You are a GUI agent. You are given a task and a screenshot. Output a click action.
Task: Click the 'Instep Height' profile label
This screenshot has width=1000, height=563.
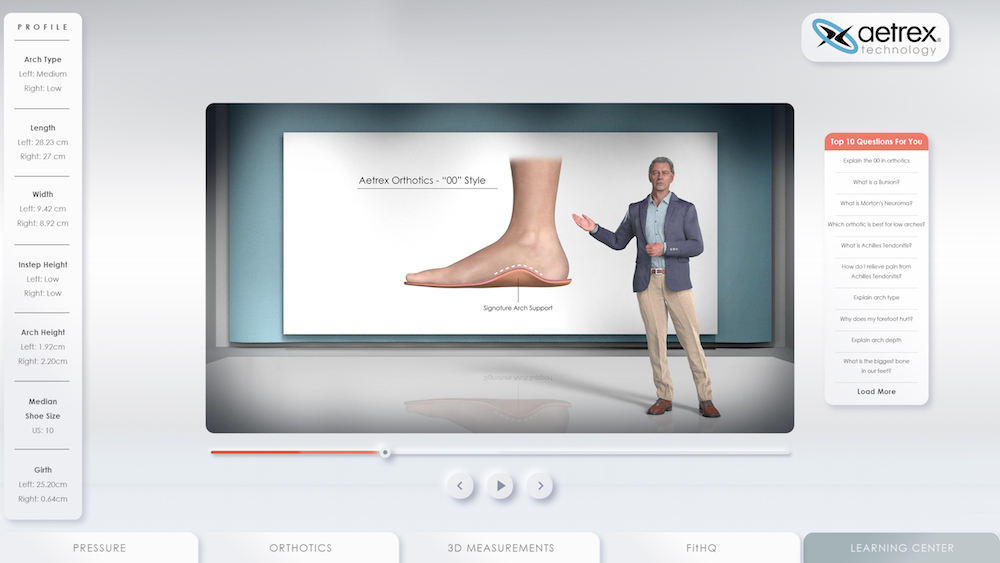click(x=43, y=265)
